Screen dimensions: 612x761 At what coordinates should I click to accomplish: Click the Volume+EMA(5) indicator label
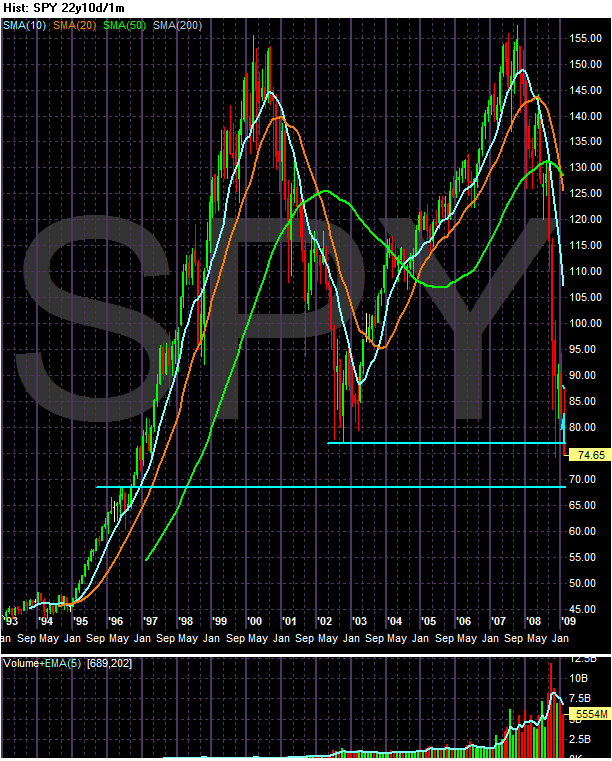tap(42, 663)
